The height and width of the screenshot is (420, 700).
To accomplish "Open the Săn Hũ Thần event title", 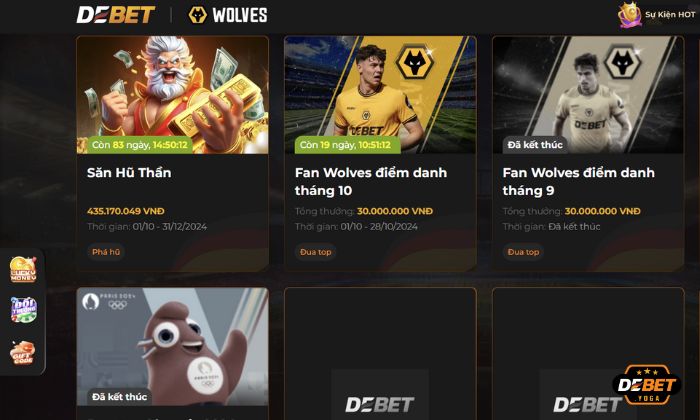I will pyautogui.click(x=129, y=173).
